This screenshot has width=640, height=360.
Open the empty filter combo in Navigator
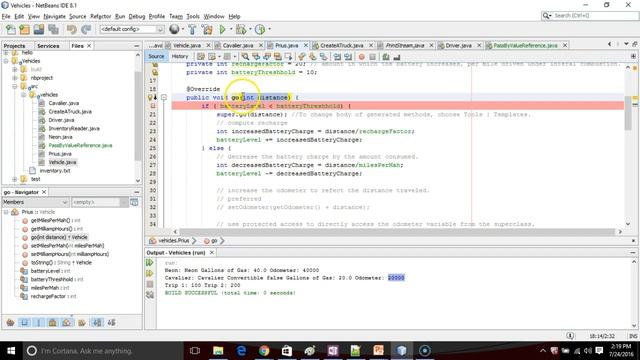tap(100, 202)
